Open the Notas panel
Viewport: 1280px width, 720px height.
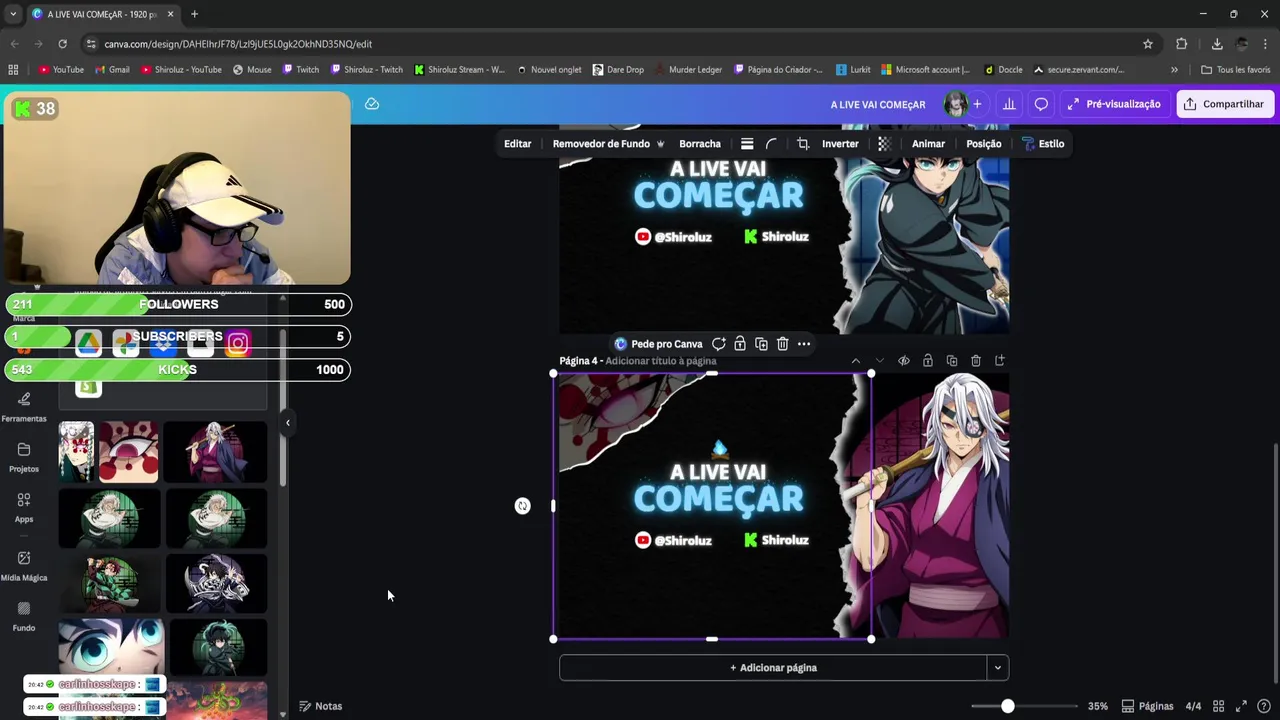pos(321,706)
